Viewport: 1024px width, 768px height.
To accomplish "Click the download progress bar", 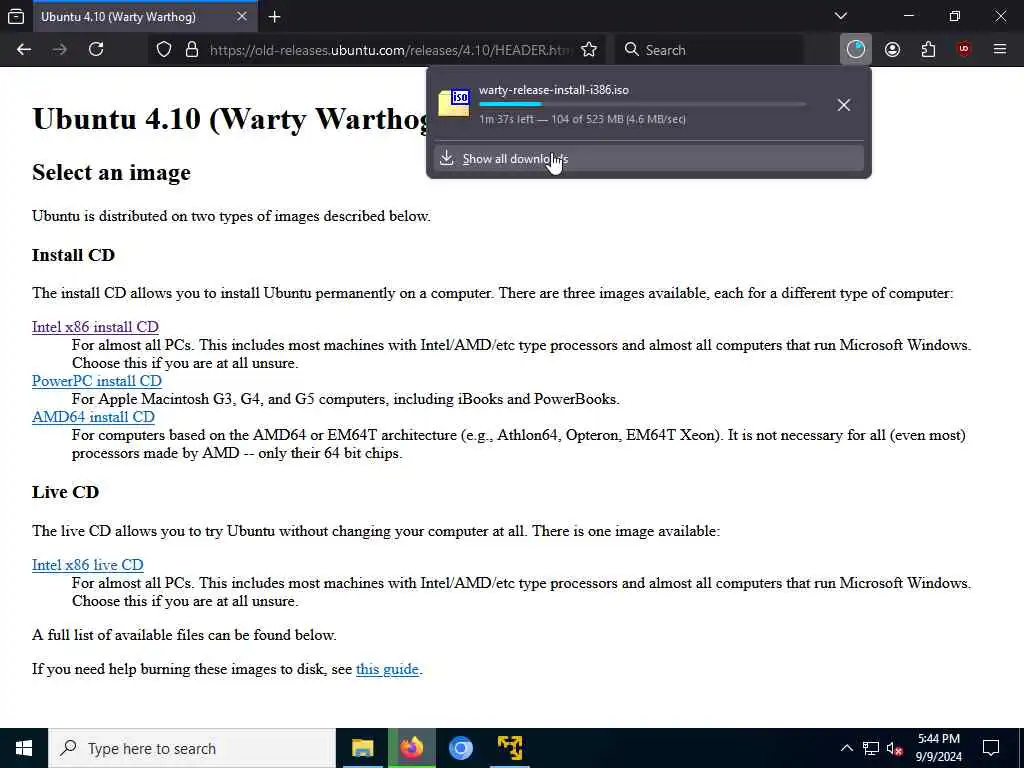I will pyautogui.click(x=643, y=104).
